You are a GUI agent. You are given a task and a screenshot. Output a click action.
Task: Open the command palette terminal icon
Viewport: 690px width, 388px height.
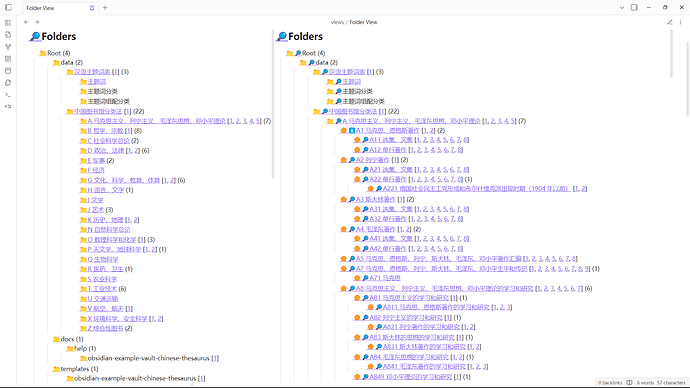(8, 95)
